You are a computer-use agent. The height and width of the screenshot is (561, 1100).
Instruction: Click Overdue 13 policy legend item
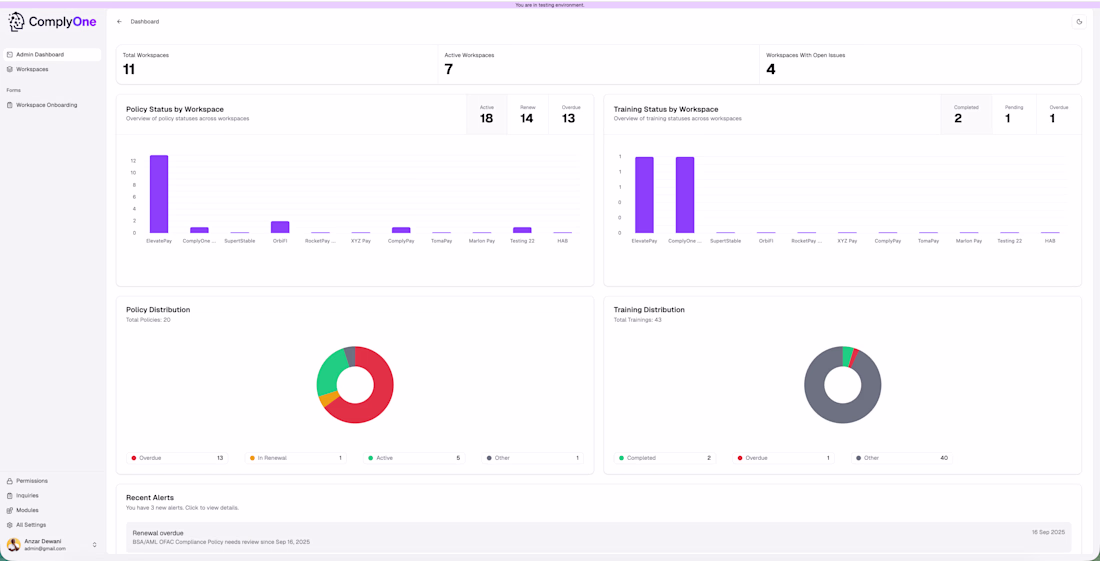177,458
